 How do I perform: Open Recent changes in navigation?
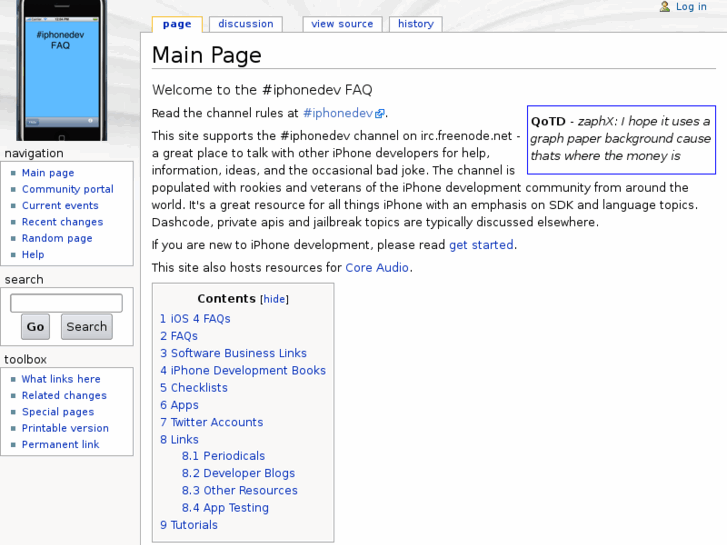(62, 222)
